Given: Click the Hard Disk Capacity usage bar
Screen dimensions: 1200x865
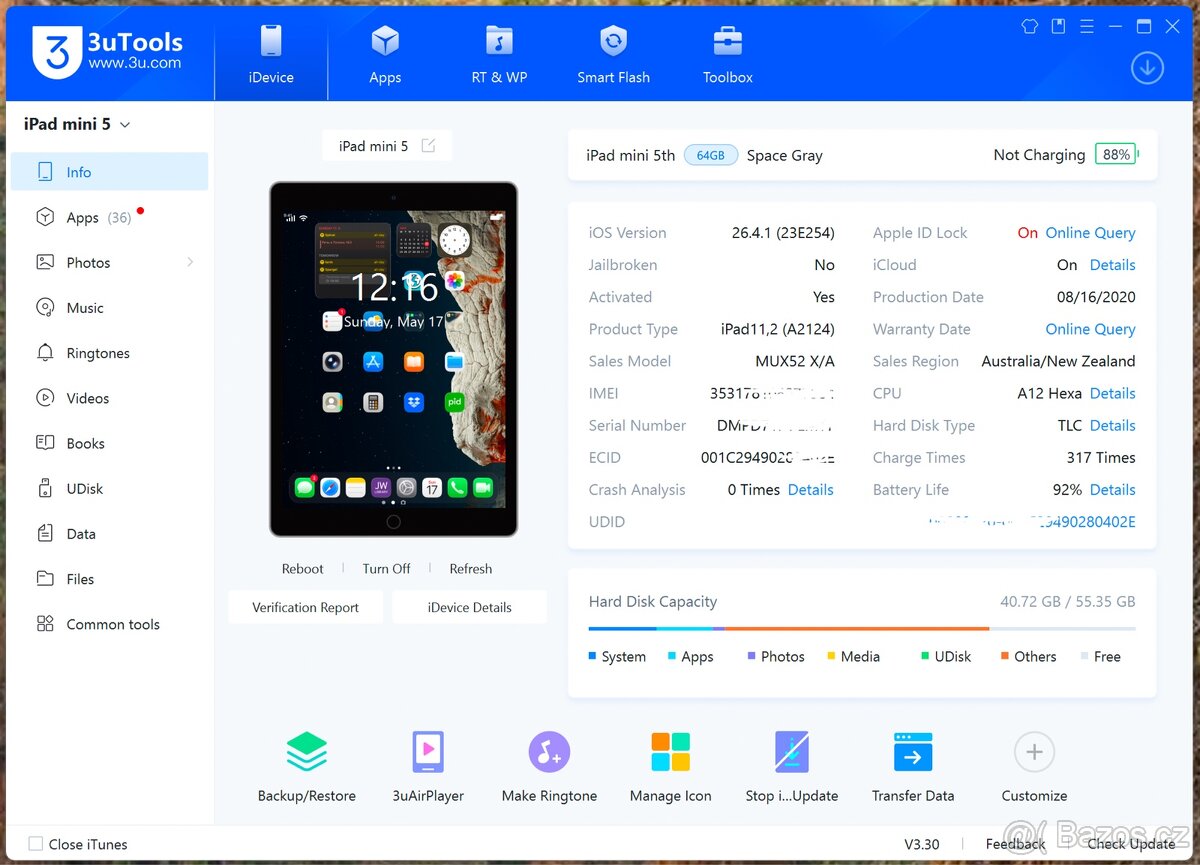Looking at the screenshot, I should (862, 629).
